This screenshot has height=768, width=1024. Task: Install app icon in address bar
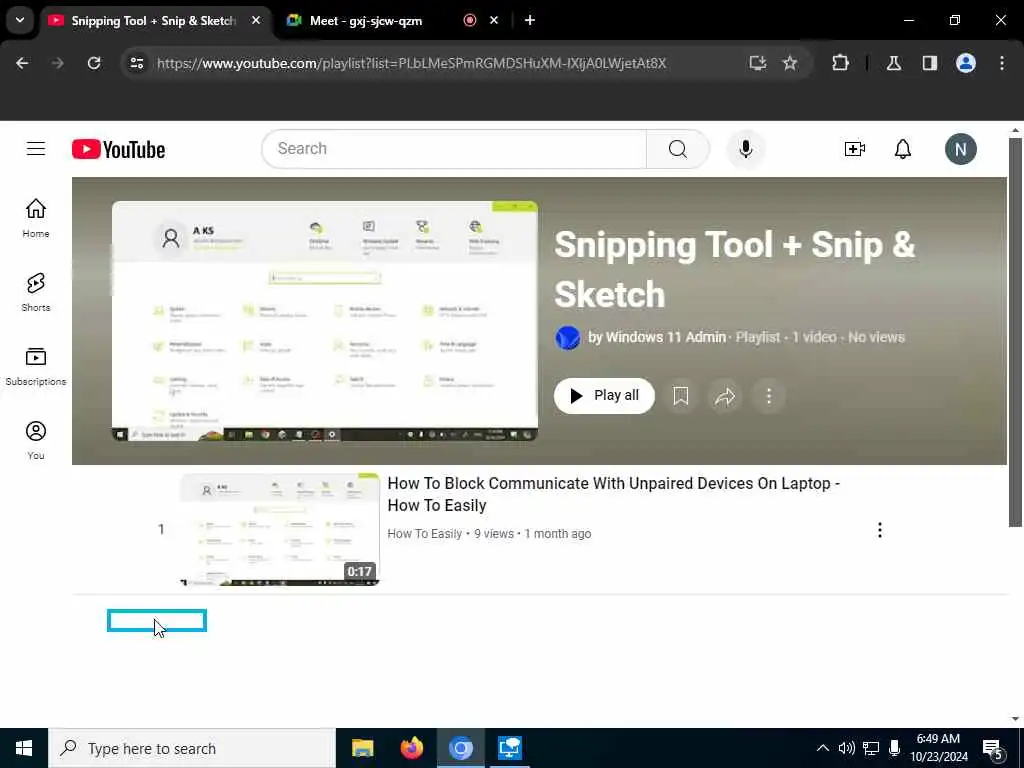point(757,63)
